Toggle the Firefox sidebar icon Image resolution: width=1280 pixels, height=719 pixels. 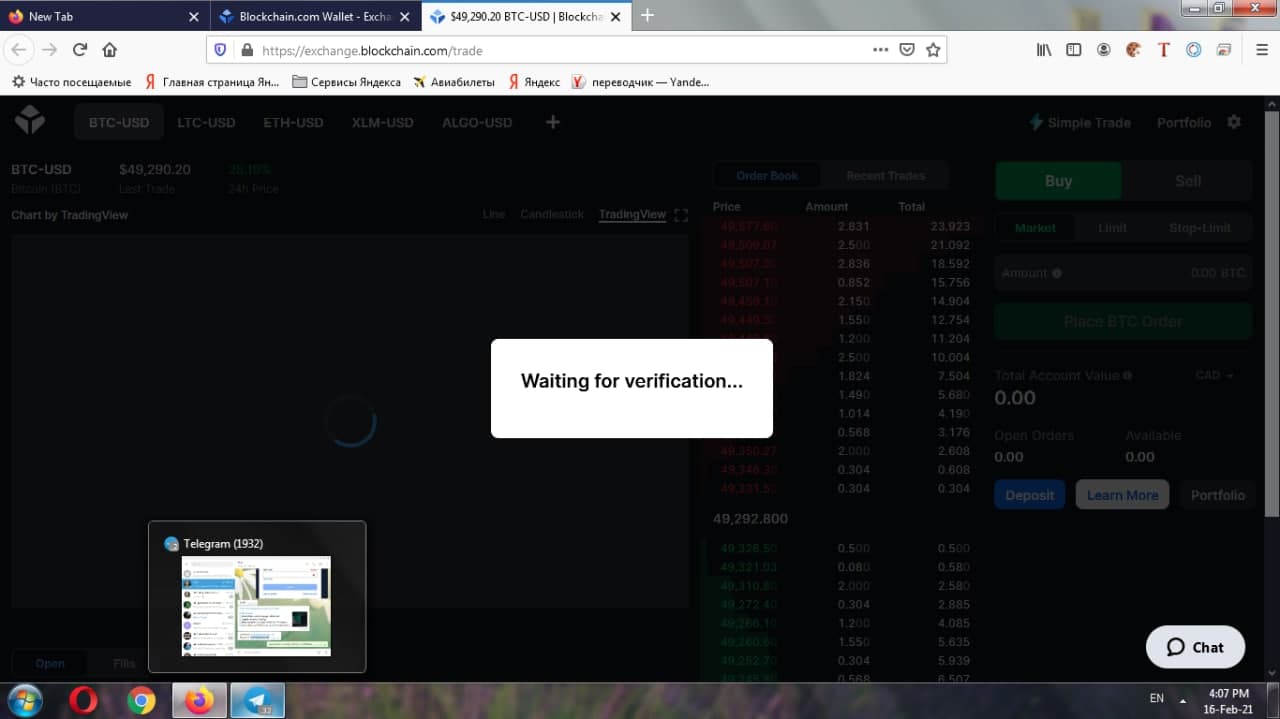click(1073, 49)
